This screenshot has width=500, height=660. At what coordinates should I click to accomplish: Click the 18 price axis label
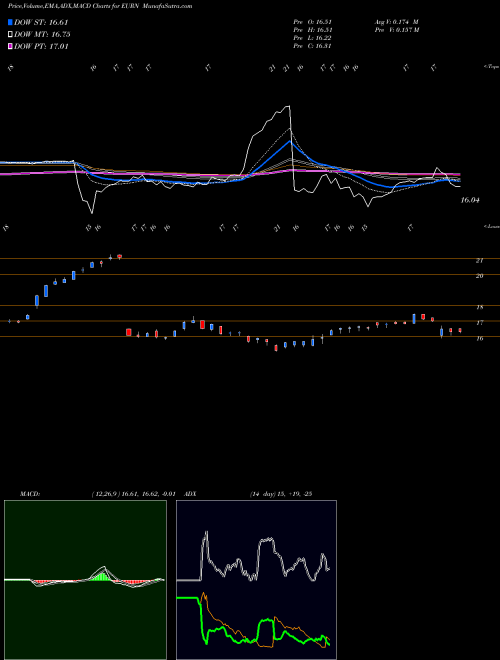tap(479, 307)
